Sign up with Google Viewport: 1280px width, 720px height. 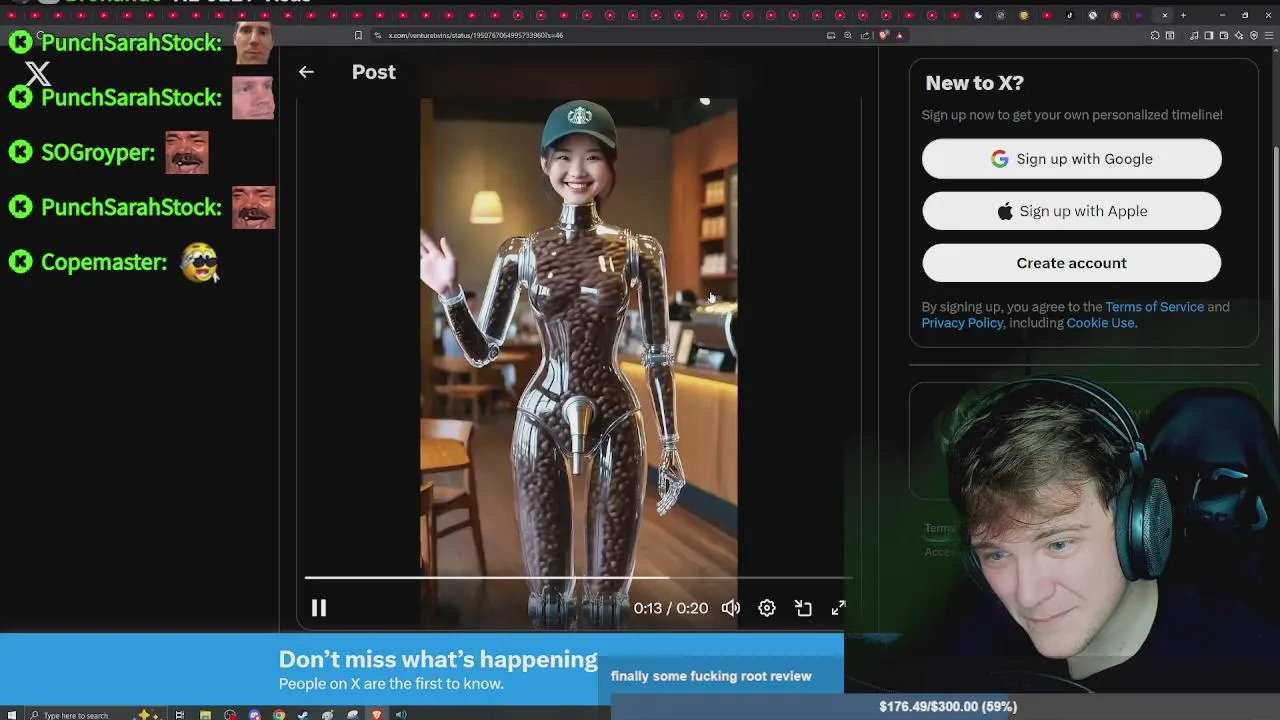coord(1071,159)
